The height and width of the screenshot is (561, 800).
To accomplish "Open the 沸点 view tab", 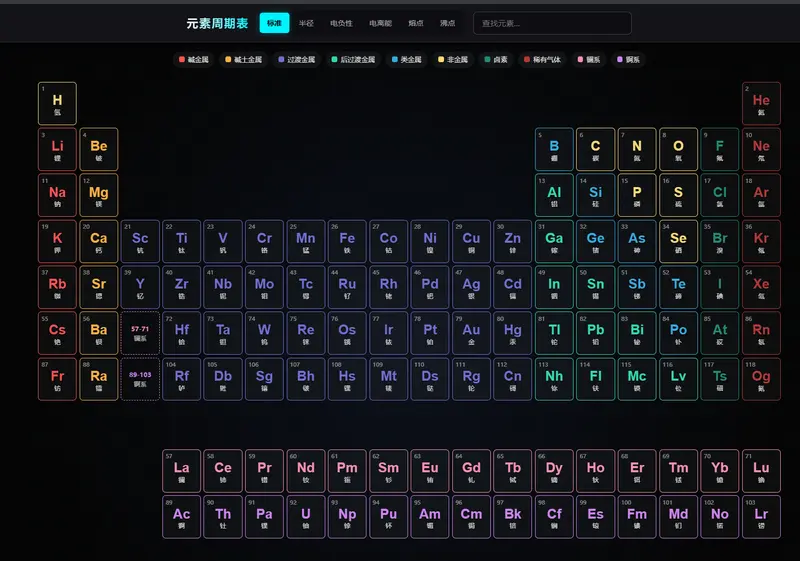I will coord(447,23).
